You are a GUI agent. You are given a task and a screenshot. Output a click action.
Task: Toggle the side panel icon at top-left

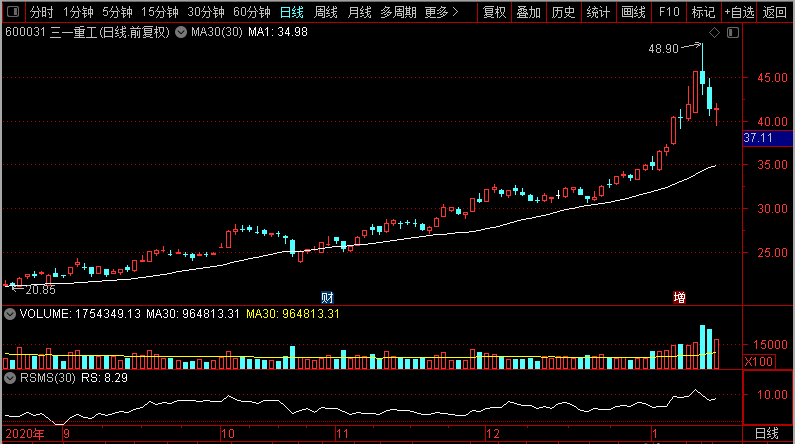pos(13,11)
